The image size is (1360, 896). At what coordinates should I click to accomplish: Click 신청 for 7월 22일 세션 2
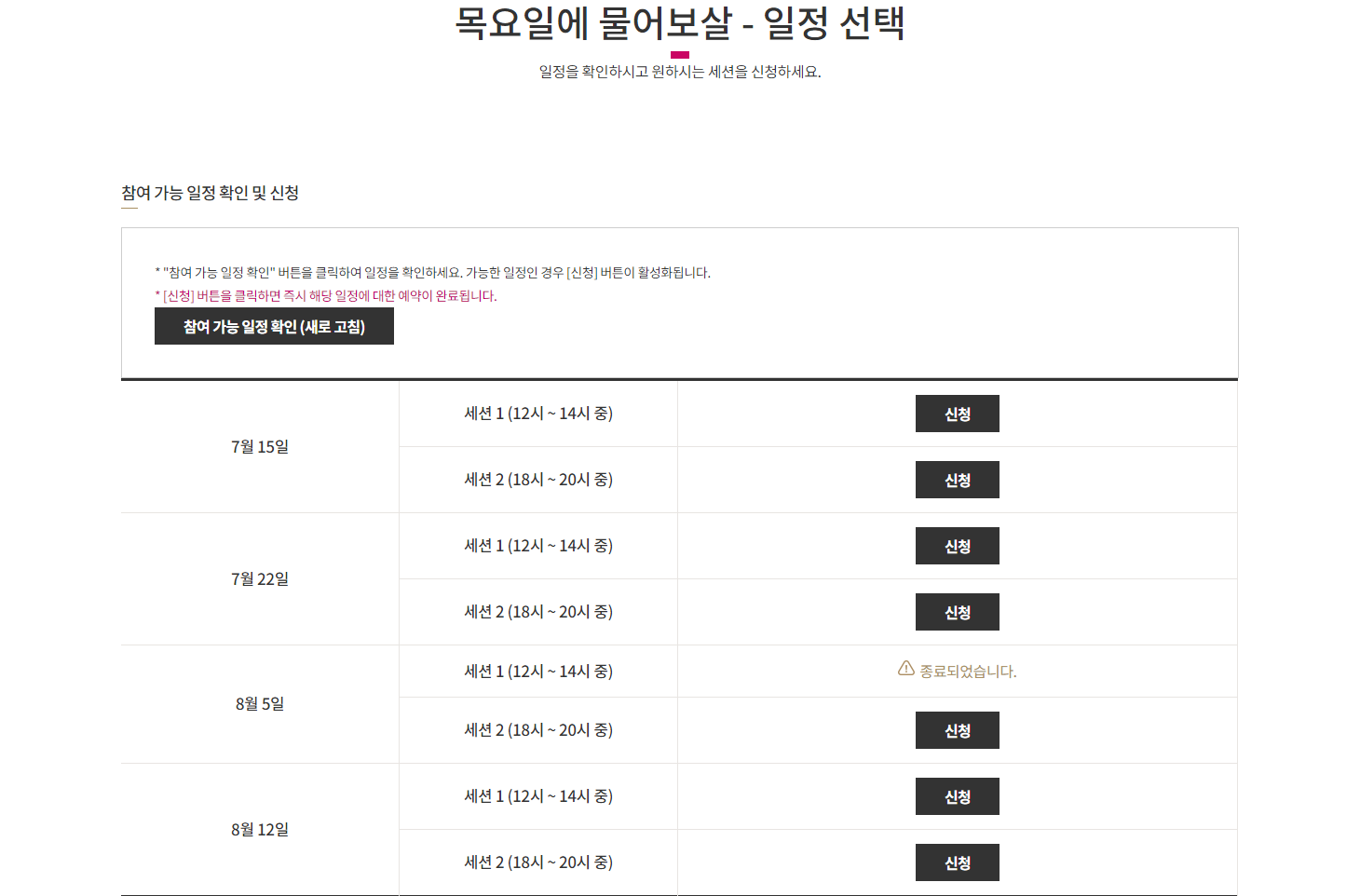[x=958, y=612]
